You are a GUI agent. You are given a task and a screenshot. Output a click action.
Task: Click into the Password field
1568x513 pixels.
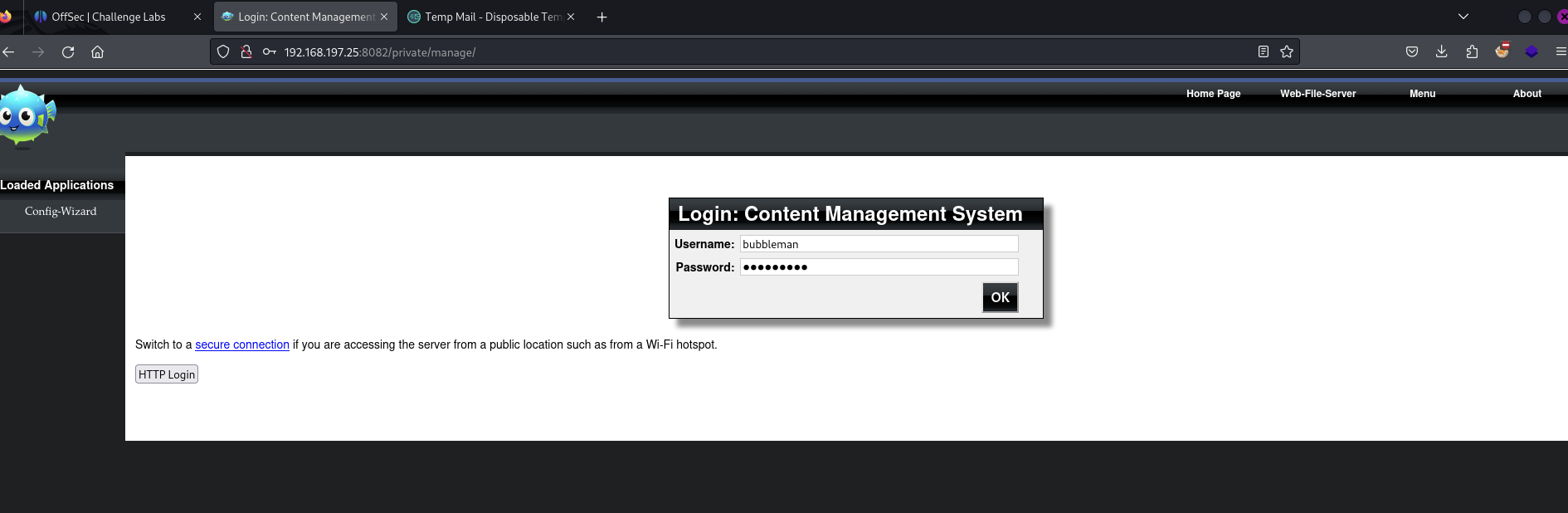coord(879,267)
